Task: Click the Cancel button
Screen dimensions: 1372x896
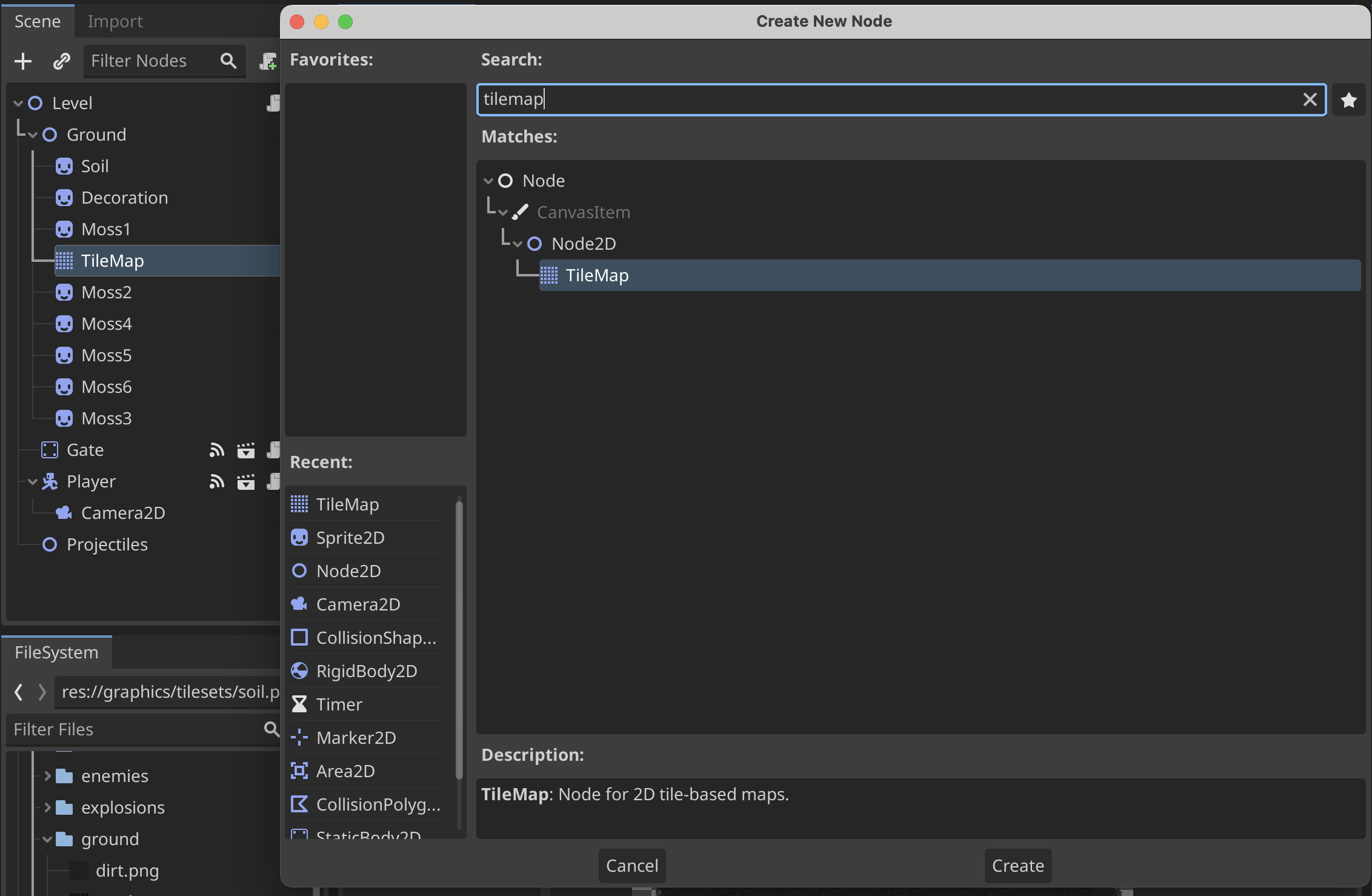Action: click(632, 866)
